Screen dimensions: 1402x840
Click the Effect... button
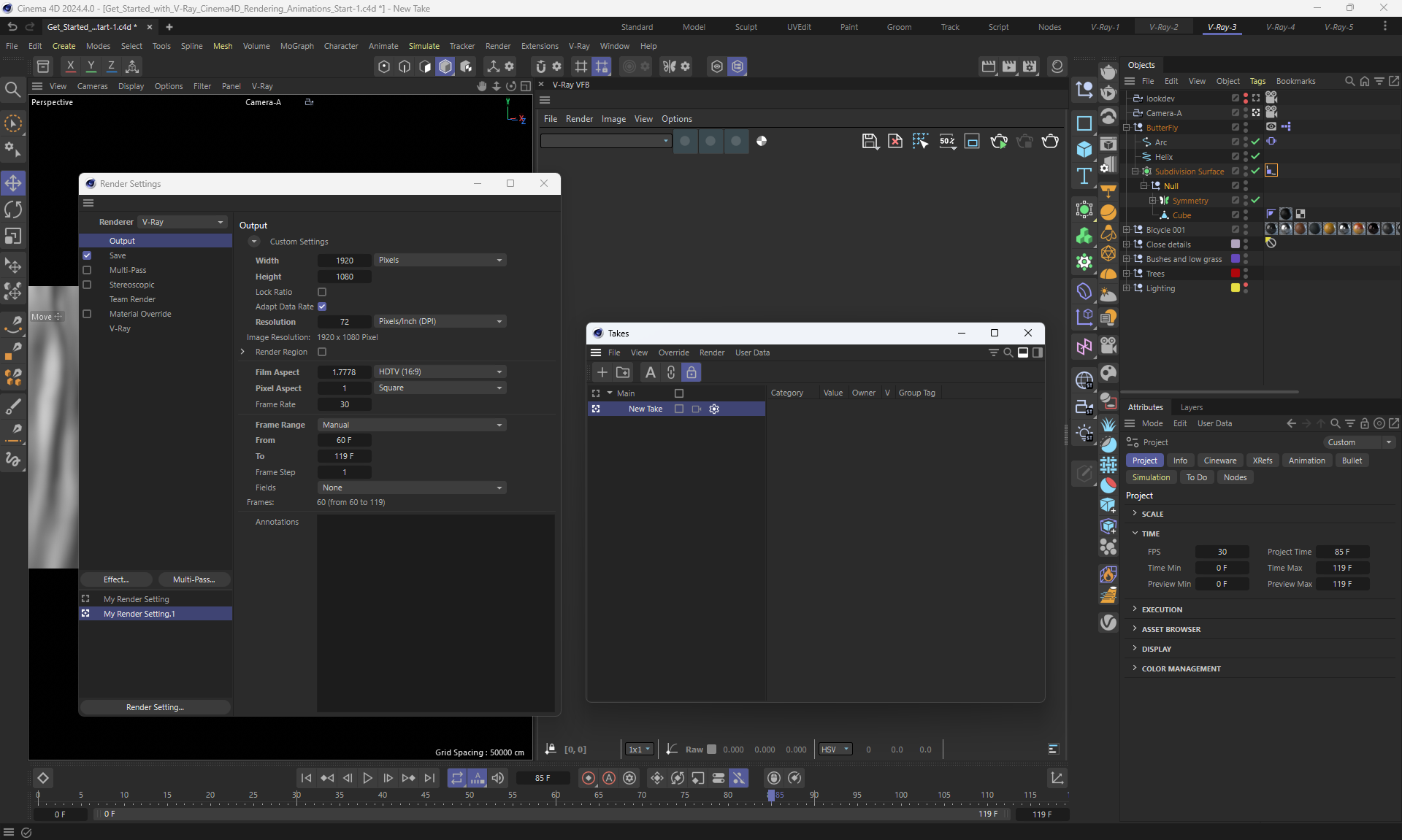[116, 579]
